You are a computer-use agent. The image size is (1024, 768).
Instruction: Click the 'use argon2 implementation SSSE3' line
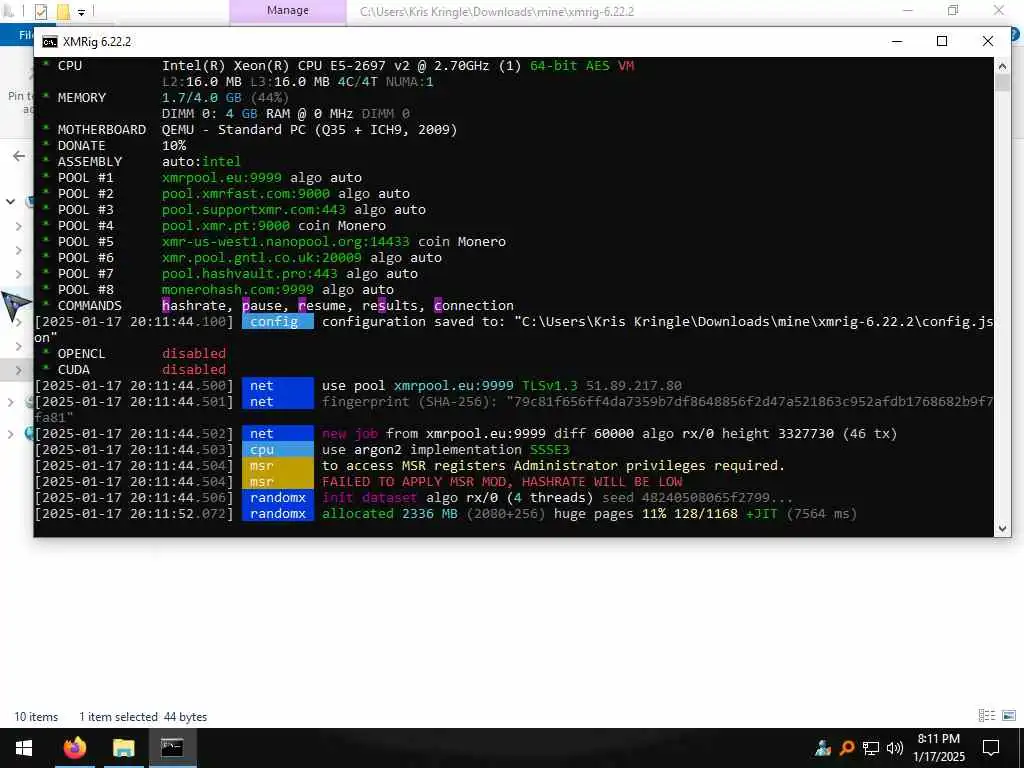[x=445, y=450]
